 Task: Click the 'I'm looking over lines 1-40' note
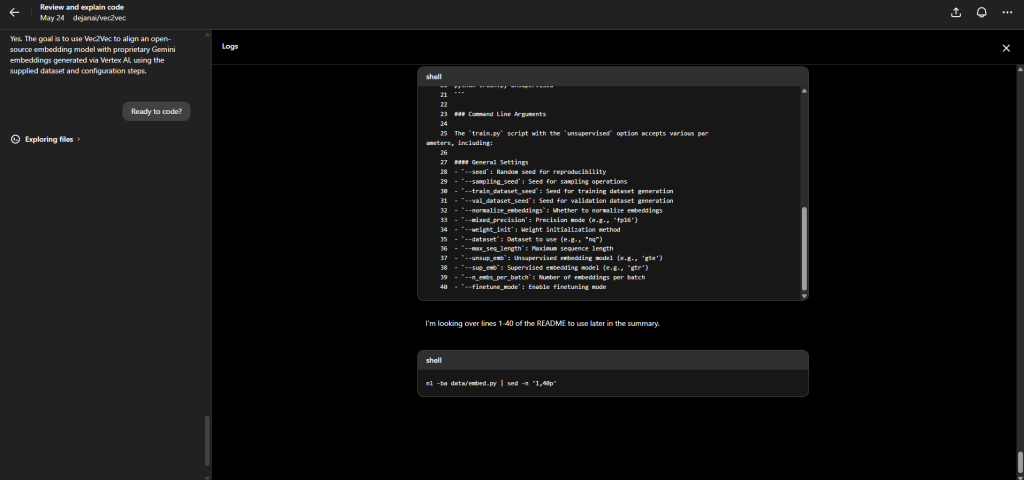tap(542, 323)
